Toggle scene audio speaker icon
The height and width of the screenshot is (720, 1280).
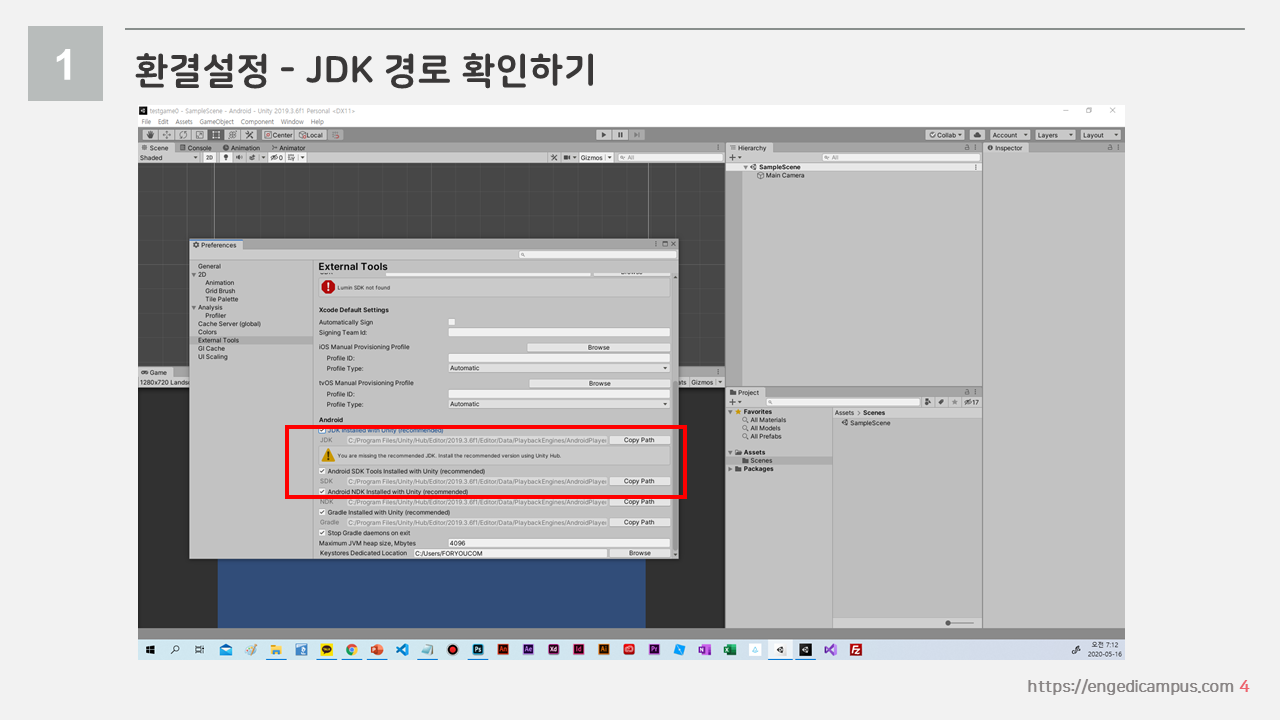(239, 157)
